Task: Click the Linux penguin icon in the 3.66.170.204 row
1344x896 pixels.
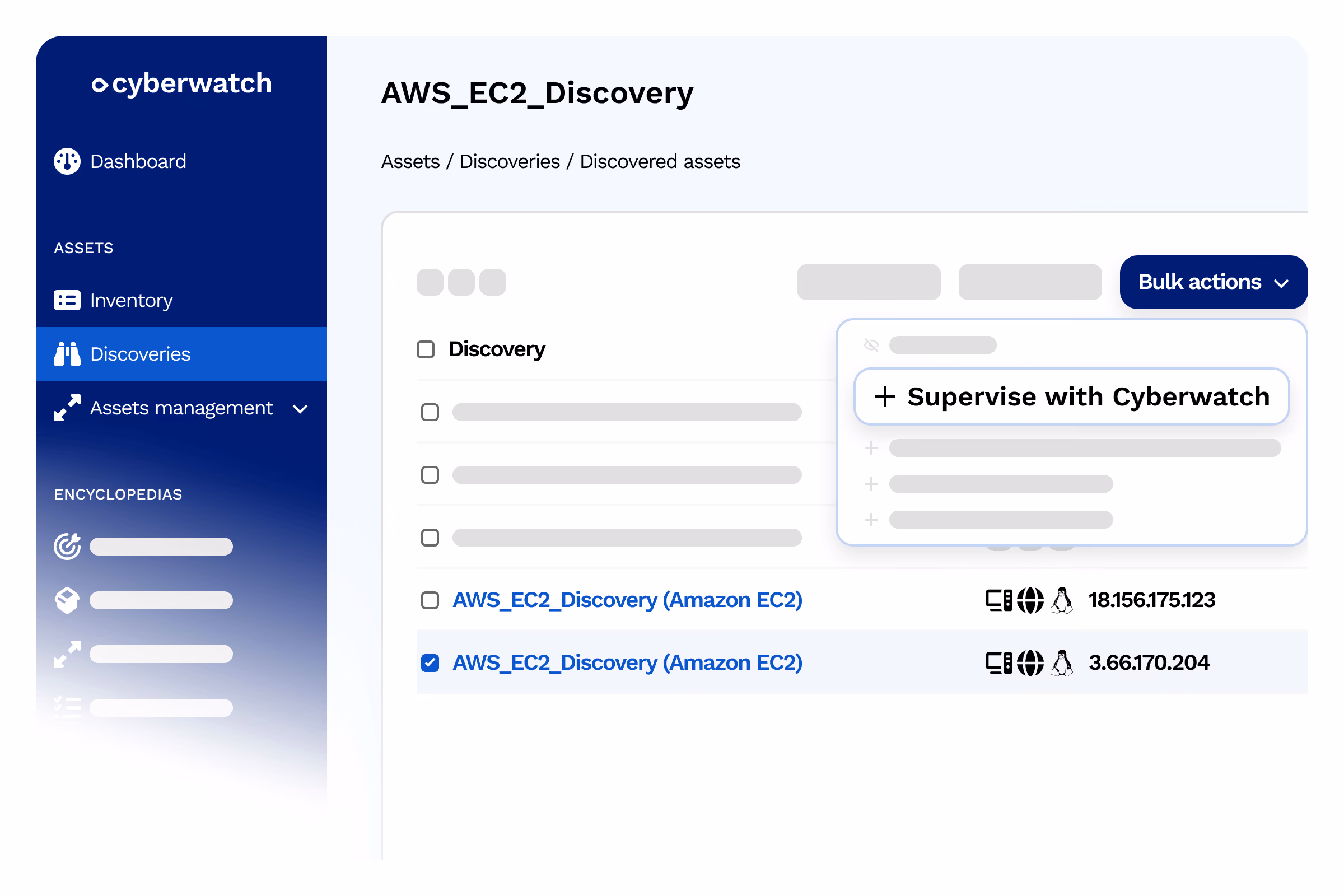Action: [x=1062, y=663]
